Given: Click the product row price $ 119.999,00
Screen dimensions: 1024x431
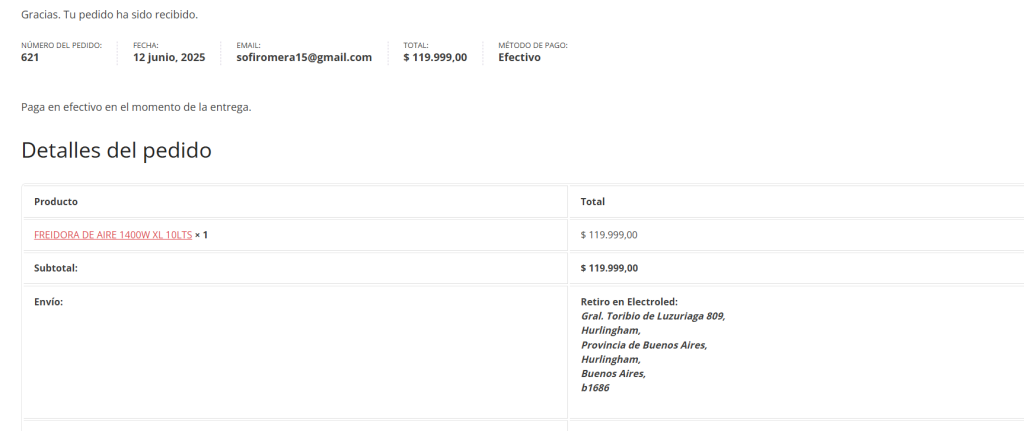Looking at the screenshot, I should point(609,235).
